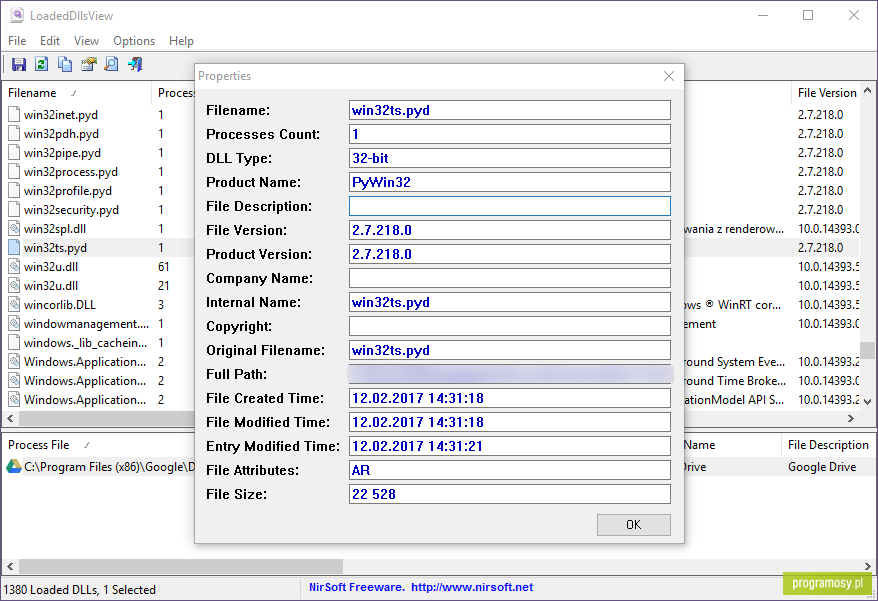Click the file icon beside win32pipe.pyd
The image size is (878, 601).
tap(14, 152)
